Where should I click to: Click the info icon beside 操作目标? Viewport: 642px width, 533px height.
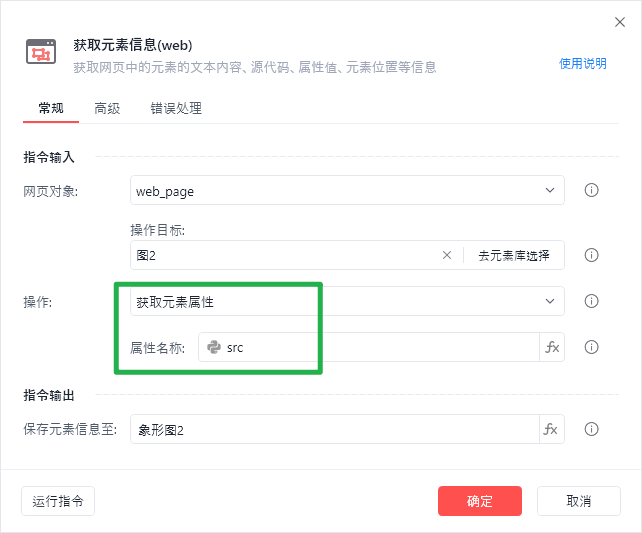point(591,255)
